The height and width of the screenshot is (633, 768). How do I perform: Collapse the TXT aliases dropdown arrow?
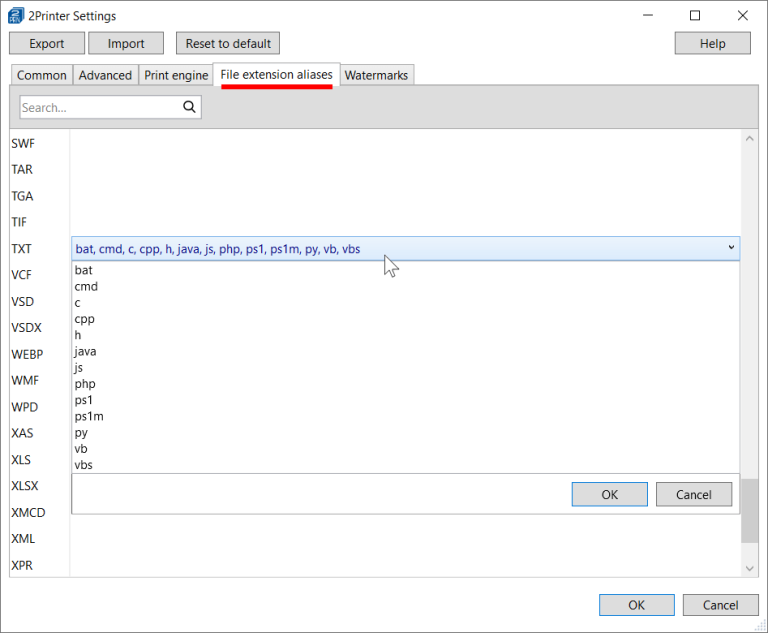coord(732,248)
